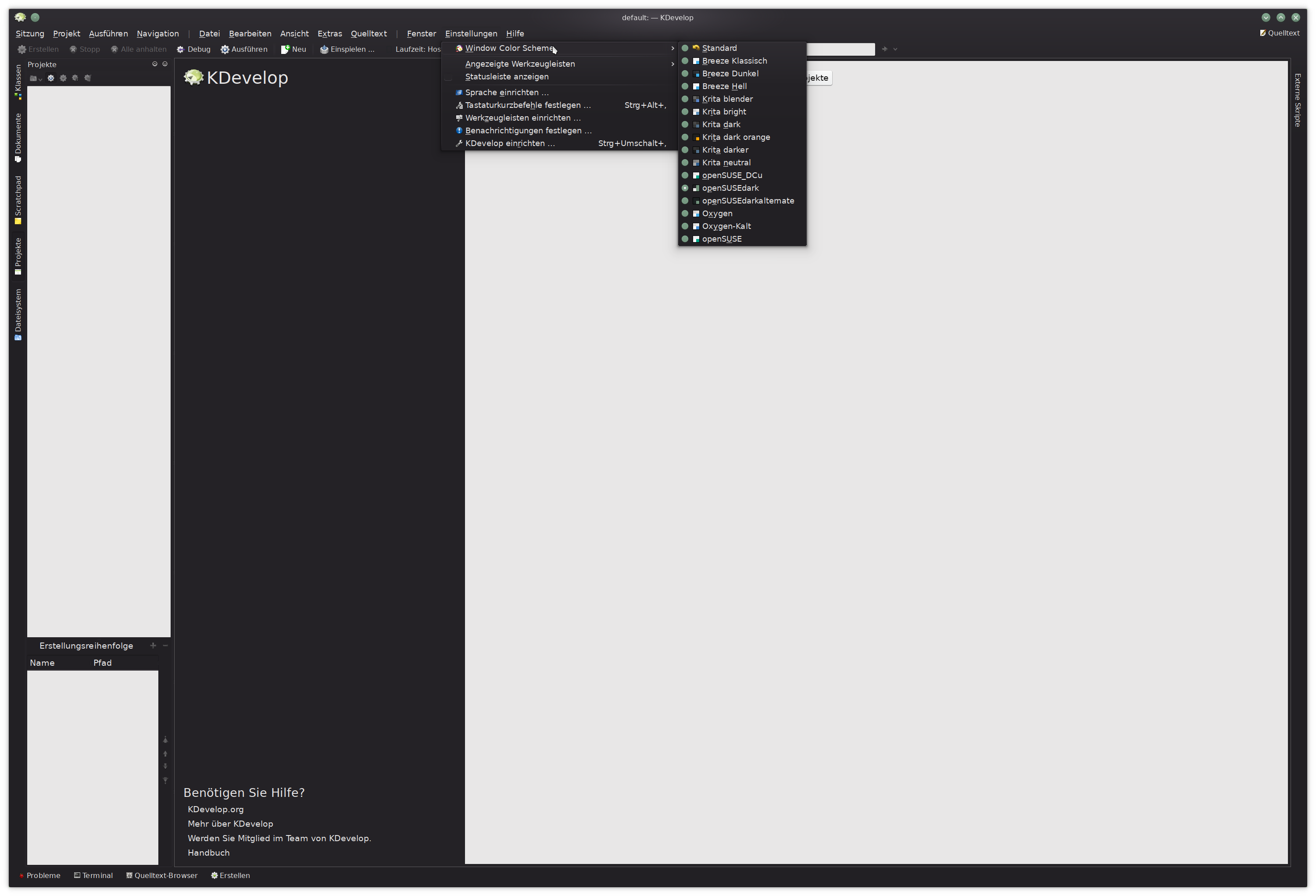1316x896 pixels.
Task: Open Window Color Scheme submenu
Action: pyautogui.click(x=559, y=48)
